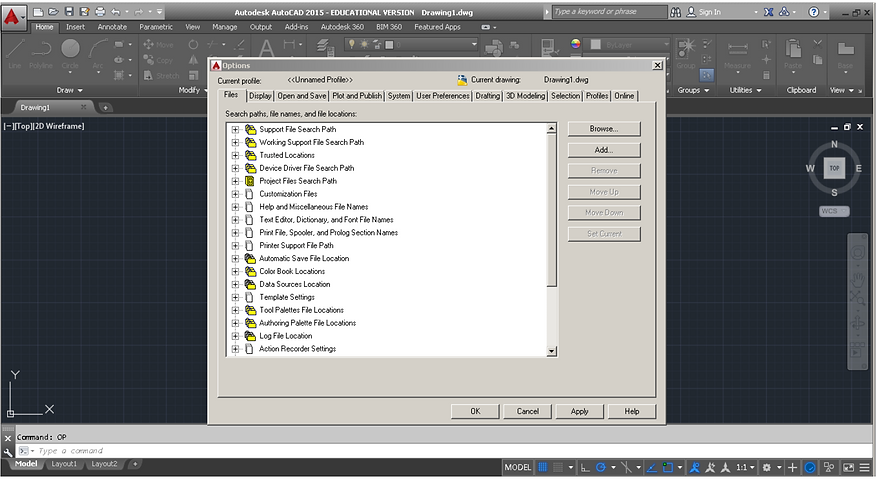Click the layer color square in layer dropdown
Viewport: 876px width, 480px height.
pyautogui.click(x=389, y=44)
